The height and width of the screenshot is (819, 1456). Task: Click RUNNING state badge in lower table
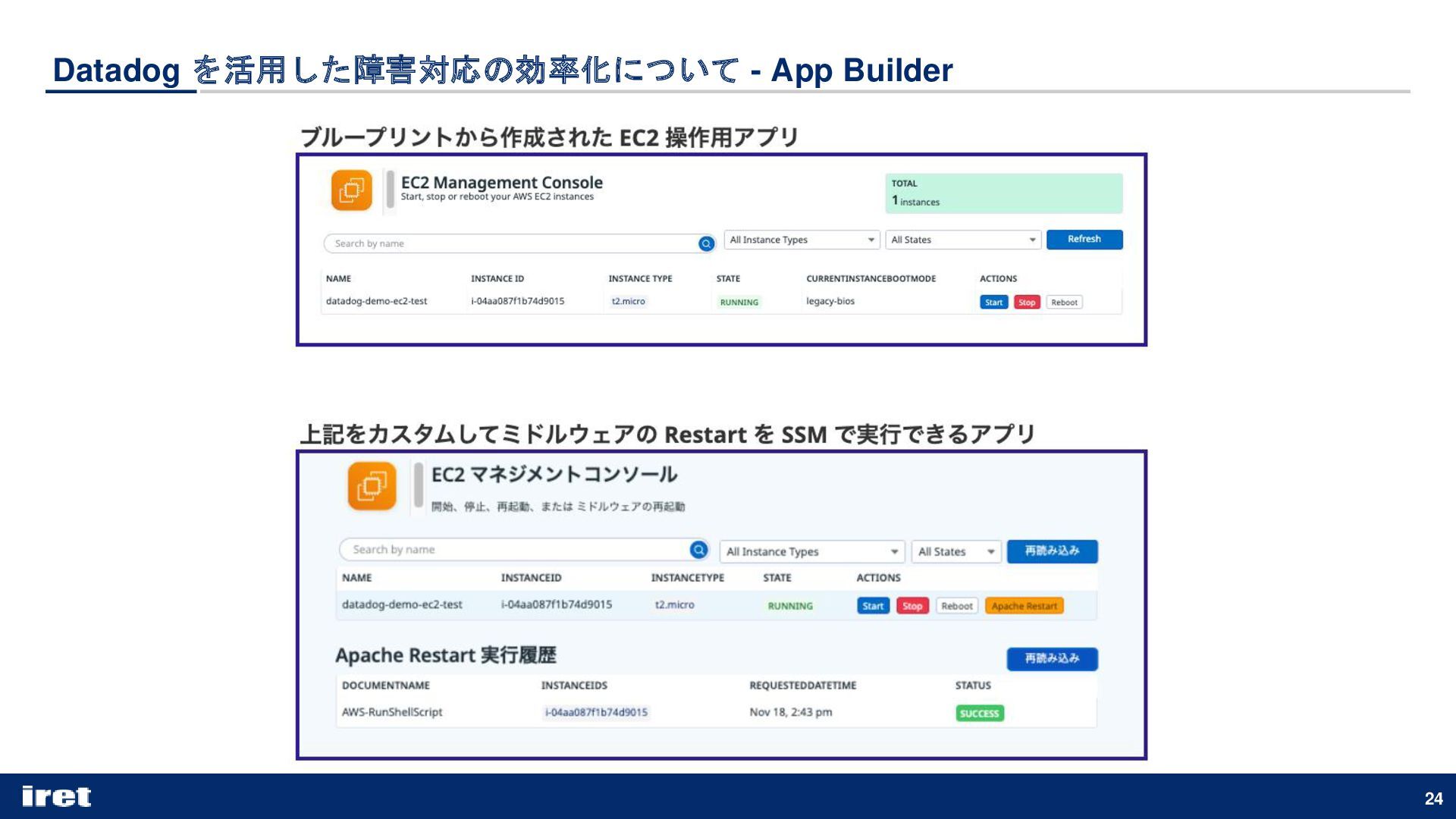tap(789, 606)
